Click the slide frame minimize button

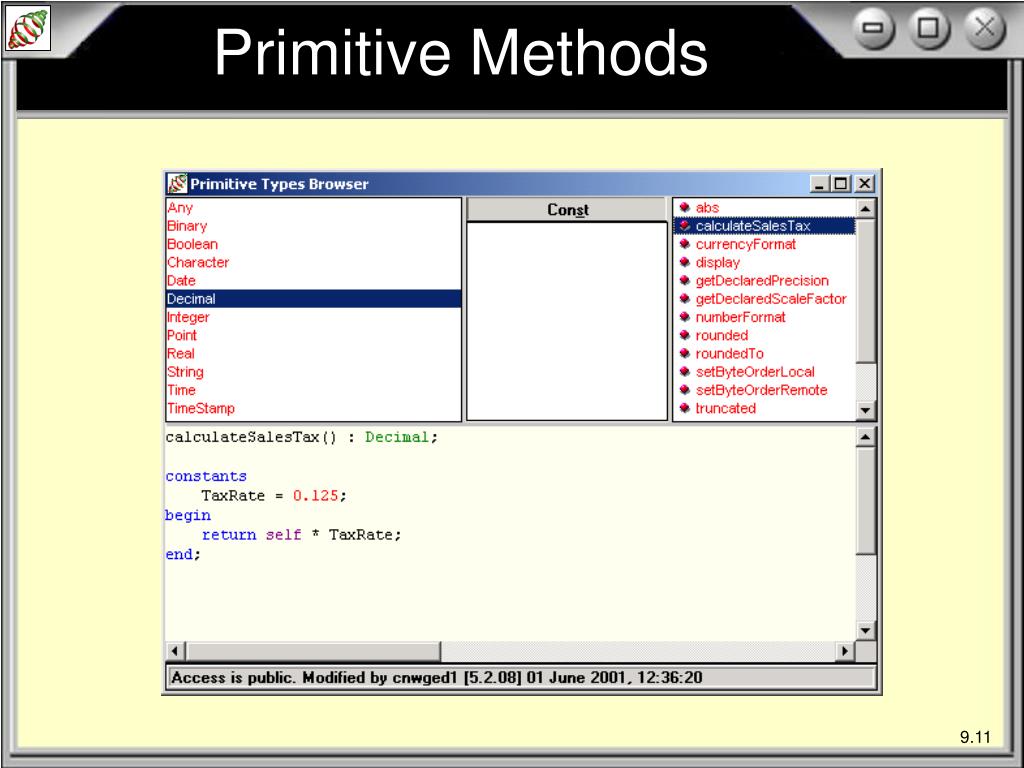pyautogui.click(x=873, y=29)
